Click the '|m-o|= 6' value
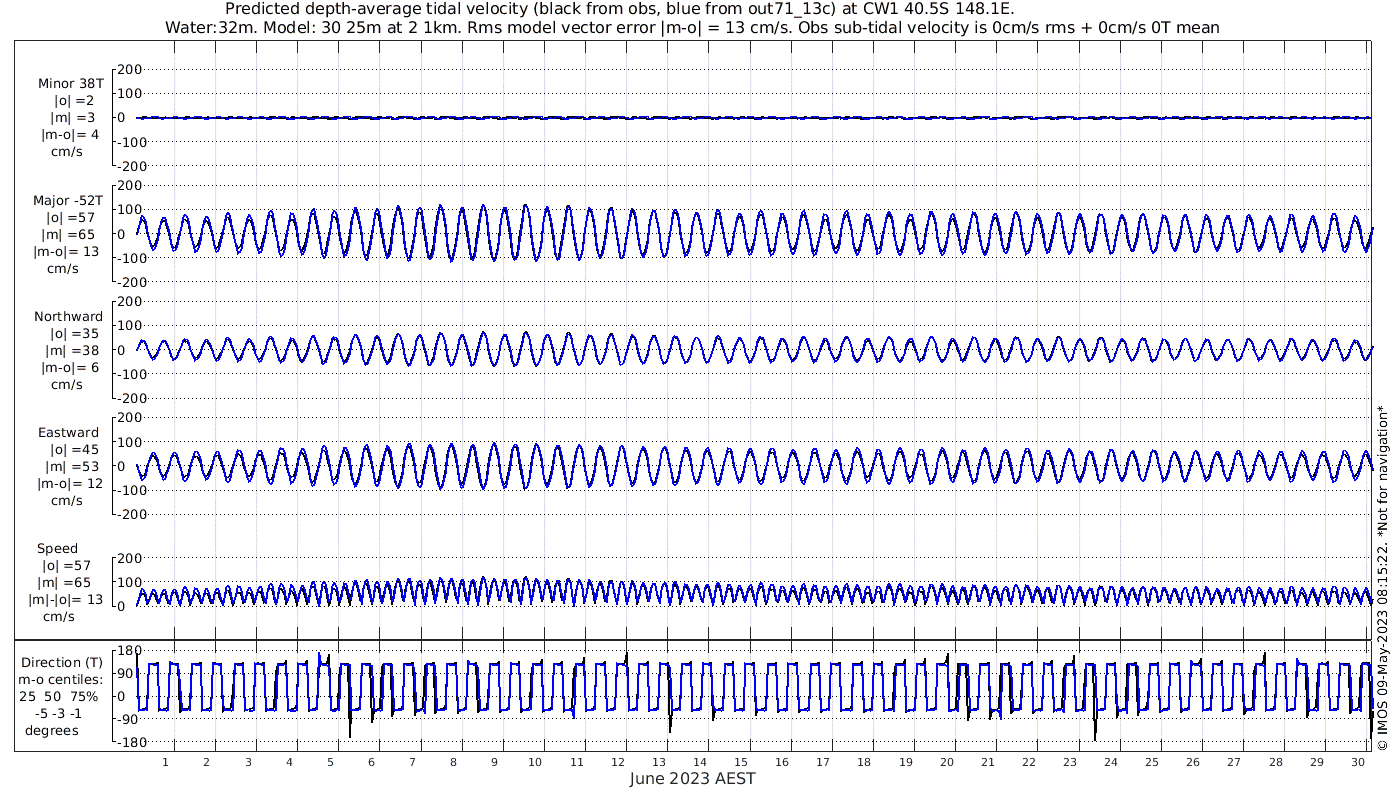This screenshot has width=1400, height=800. pos(70,367)
